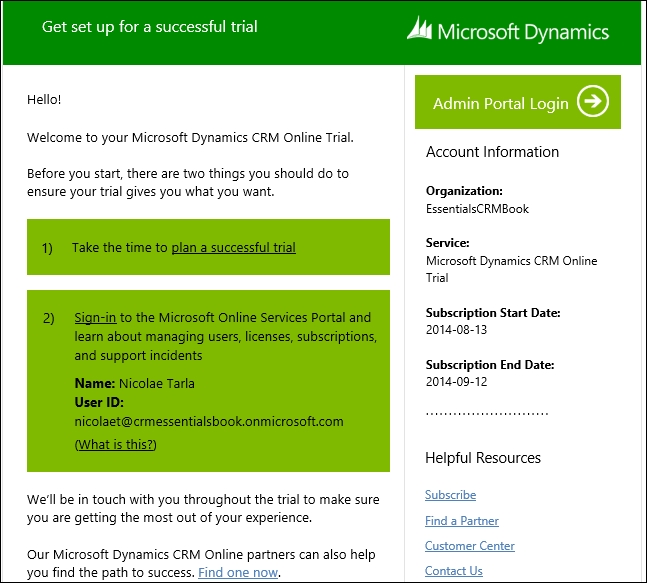This screenshot has height=583, width=647.
Task: Click the 'Get set up for a successful trial' header
Action: [x=149, y=27]
